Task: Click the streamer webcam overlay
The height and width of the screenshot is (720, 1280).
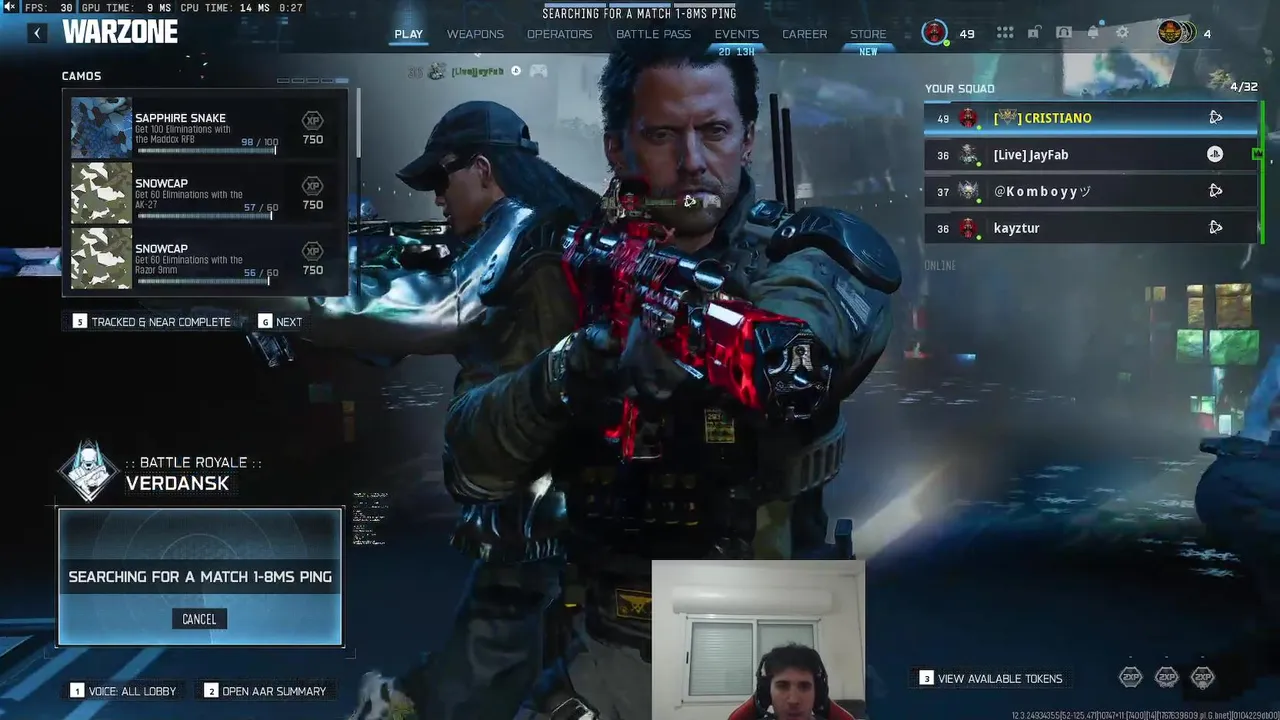Action: click(758, 640)
